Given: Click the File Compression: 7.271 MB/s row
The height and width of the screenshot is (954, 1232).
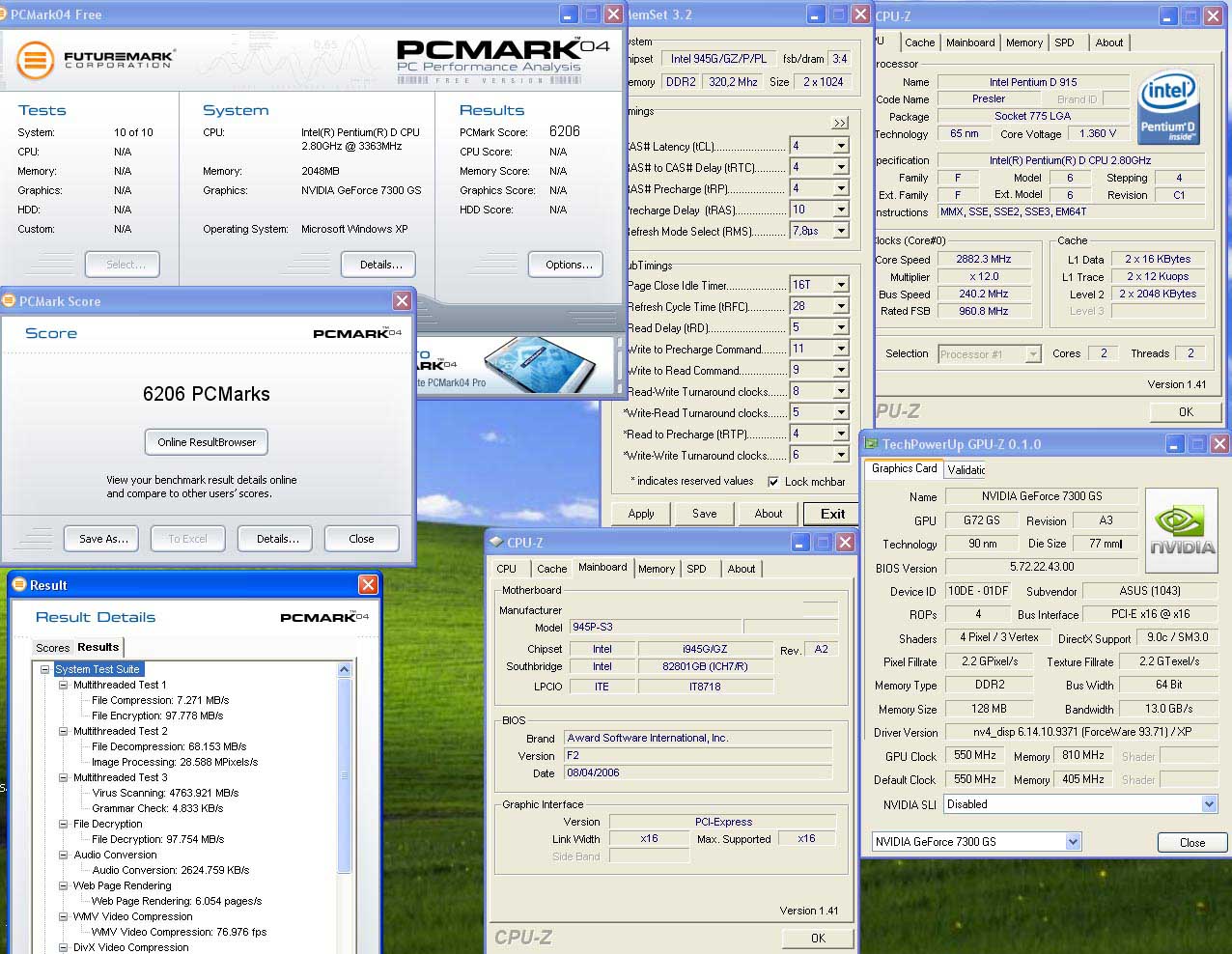Looking at the screenshot, I should [x=160, y=700].
